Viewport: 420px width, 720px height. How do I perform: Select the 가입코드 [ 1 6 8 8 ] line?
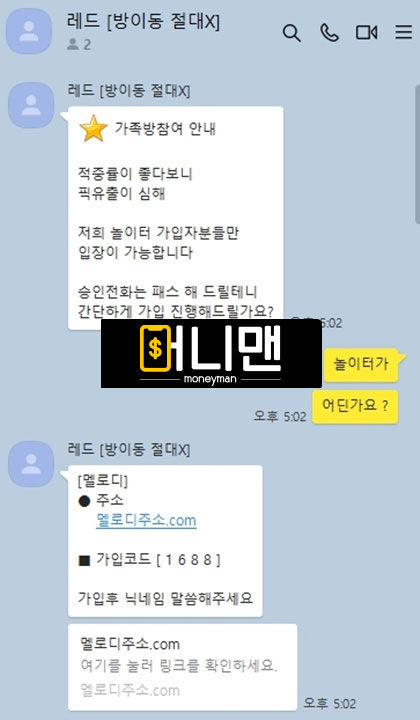click(x=150, y=559)
